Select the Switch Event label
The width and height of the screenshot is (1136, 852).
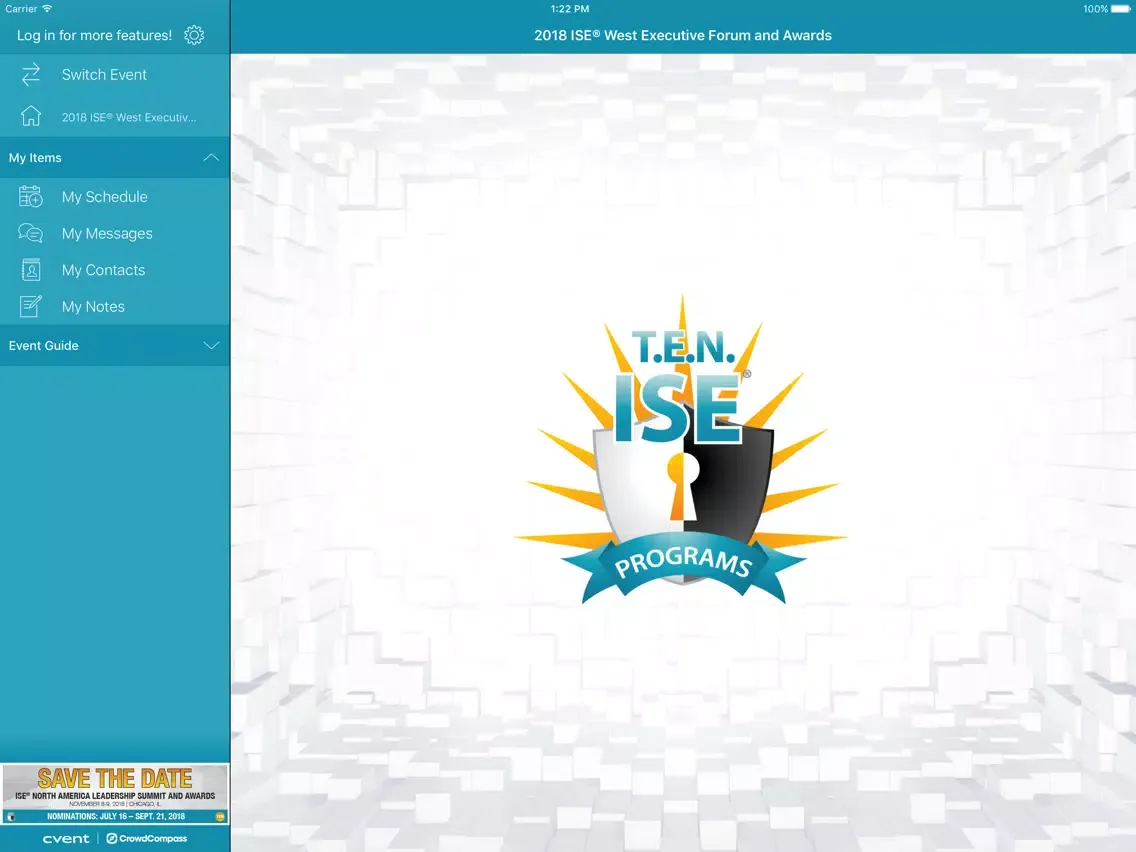click(104, 75)
